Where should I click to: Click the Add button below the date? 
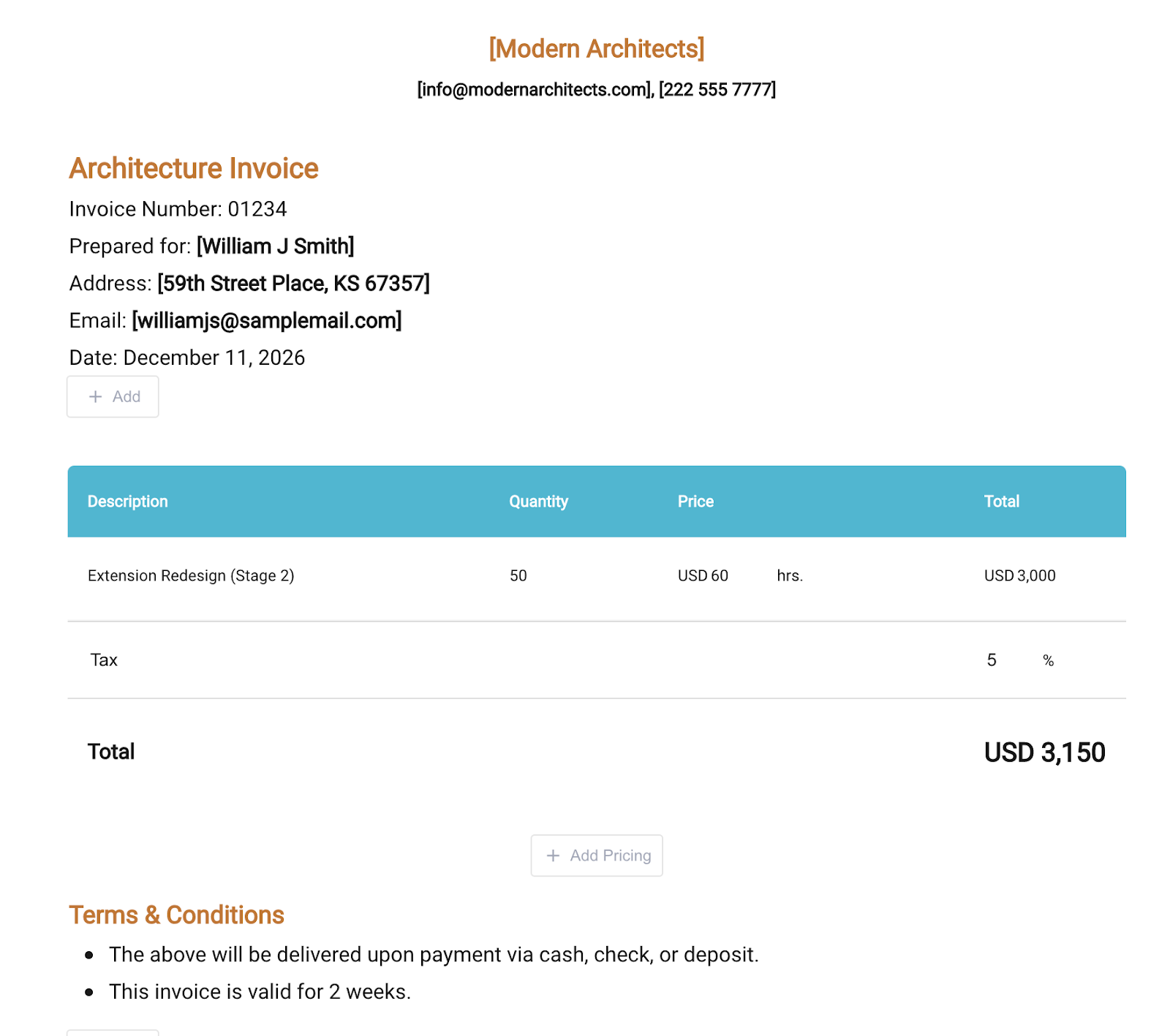point(113,396)
